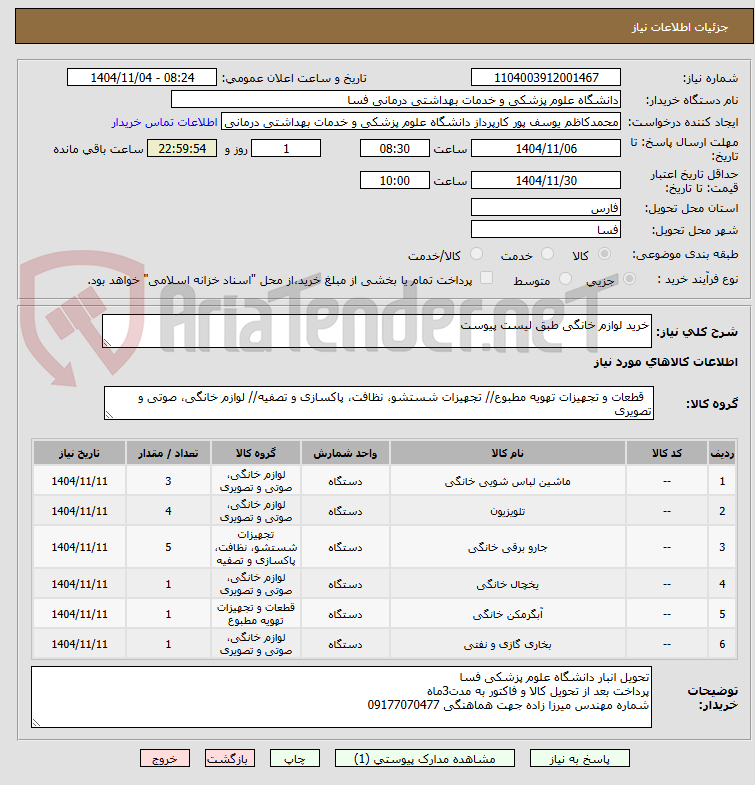Select the متوسط purchase type radio
This screenshot has width=755, height=785.
click(565, 278)
